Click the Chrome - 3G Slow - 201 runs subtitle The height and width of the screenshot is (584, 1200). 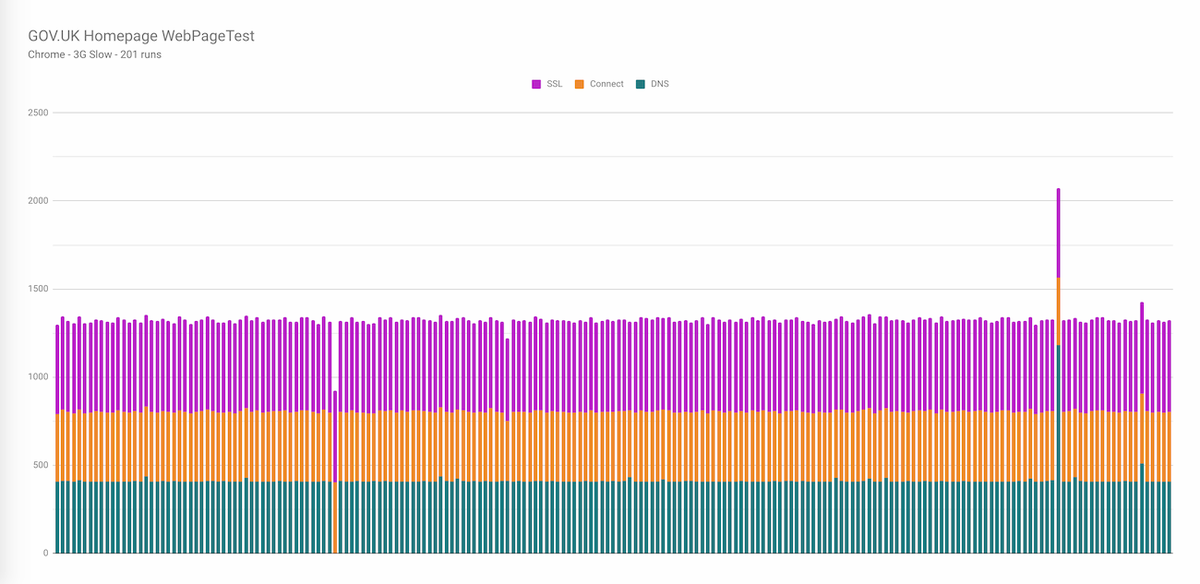point(96,55)
